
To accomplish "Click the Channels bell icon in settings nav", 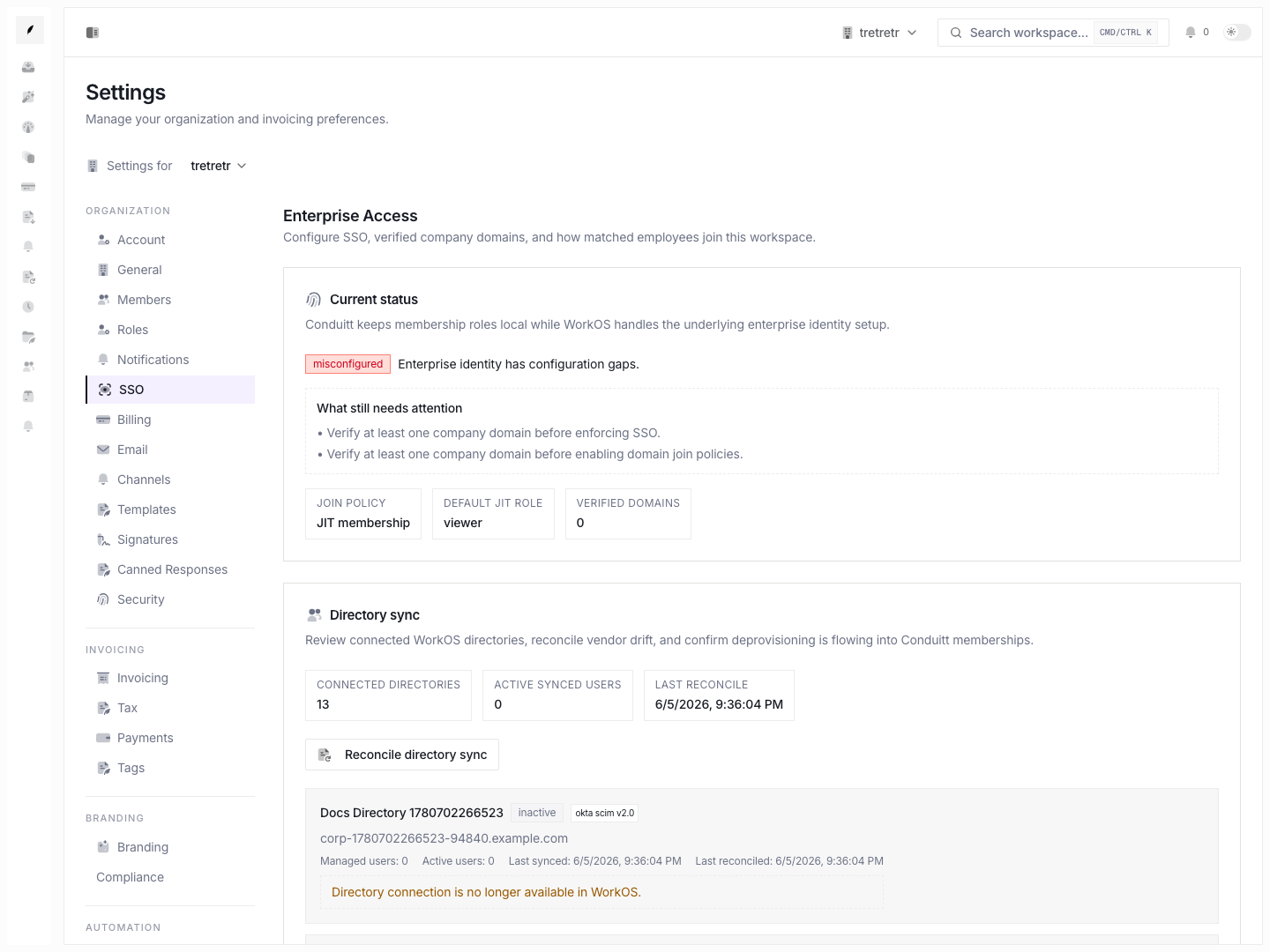I will coord(103,480).
